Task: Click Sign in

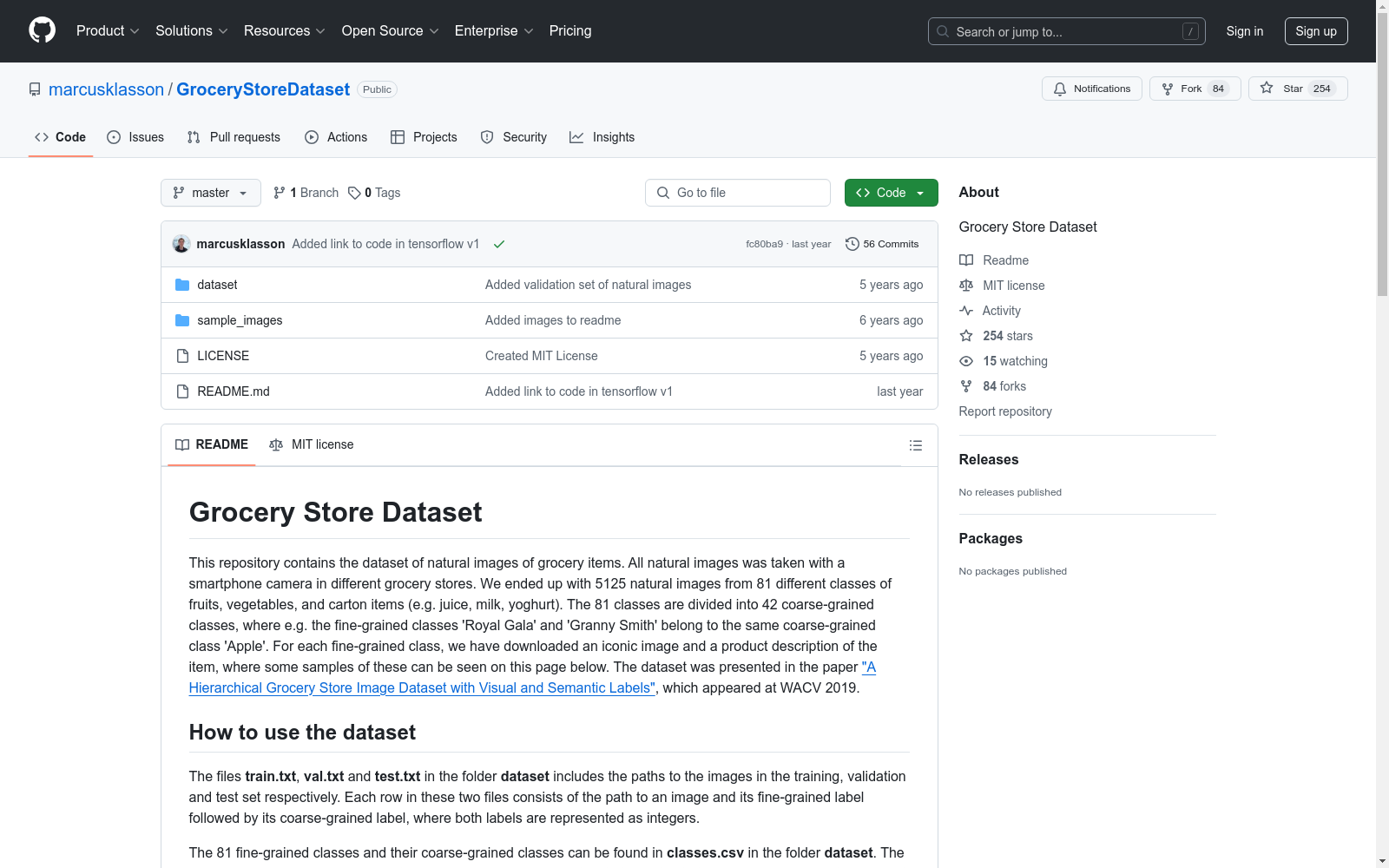Action: click(x=1245, y=31)
